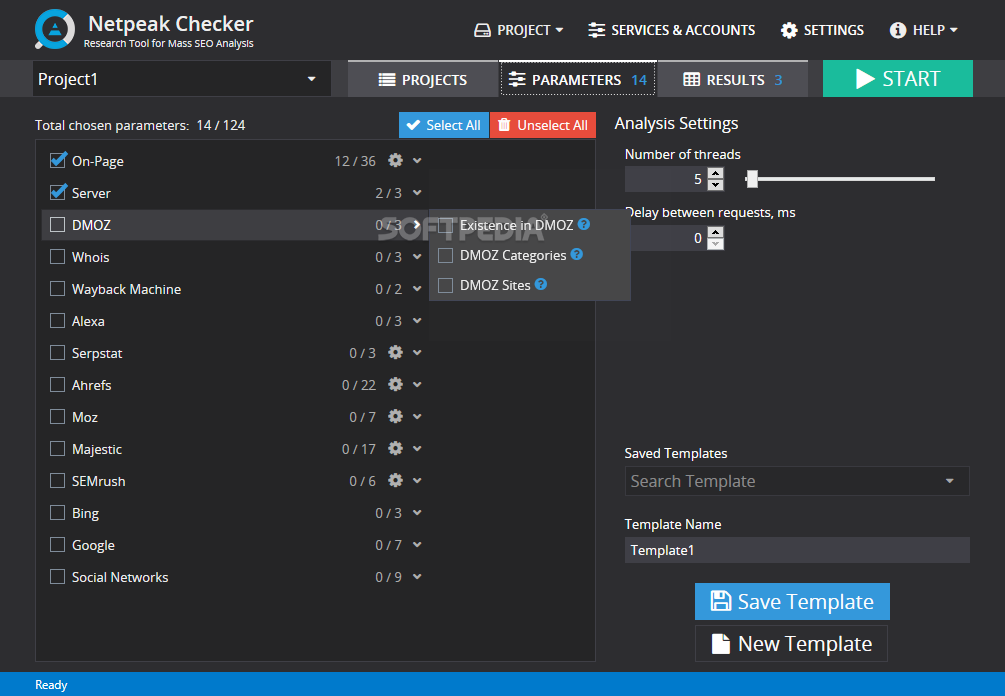The image size is (1005, 696).
Task: Expand the Whois parameters chevron
Action: tap(417, 256)
